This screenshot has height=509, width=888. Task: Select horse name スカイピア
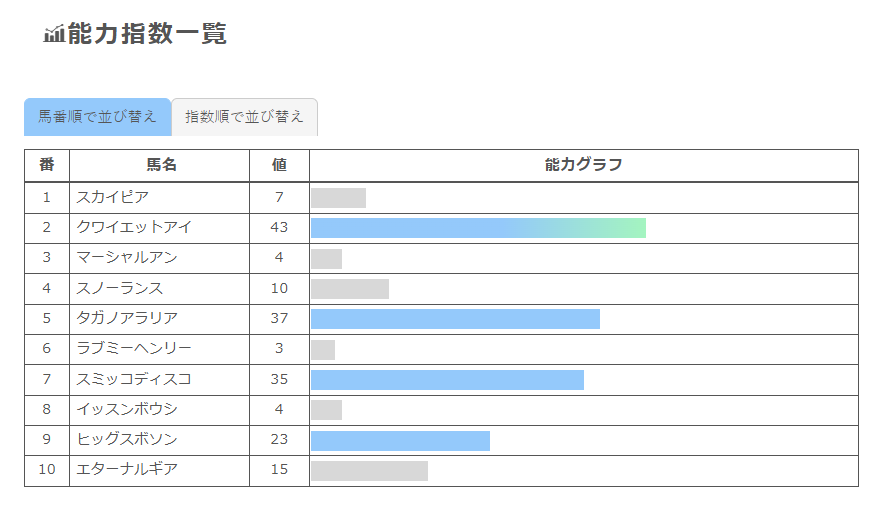[x=113, y=197]
